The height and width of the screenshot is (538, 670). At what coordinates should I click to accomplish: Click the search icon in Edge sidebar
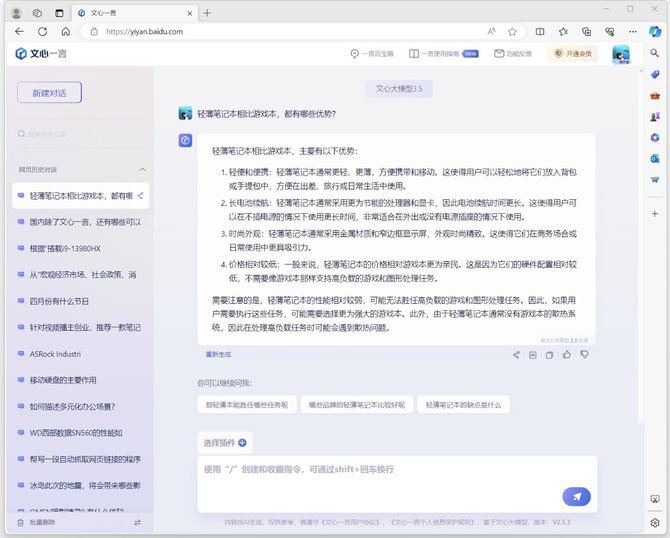[655, 53]
